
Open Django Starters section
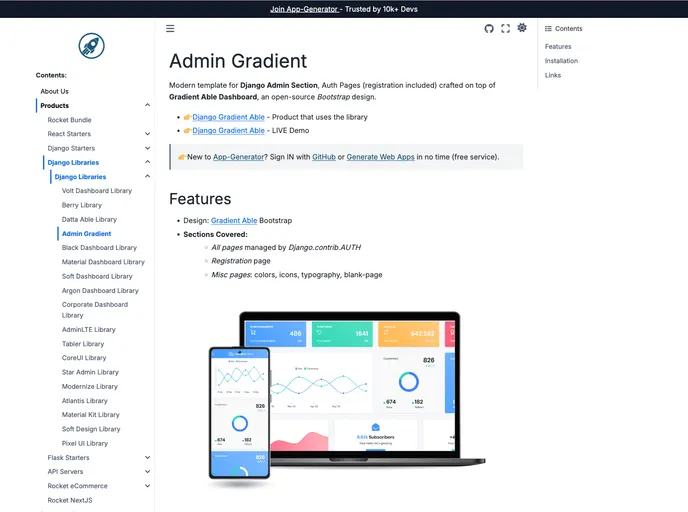click(71, 148)
